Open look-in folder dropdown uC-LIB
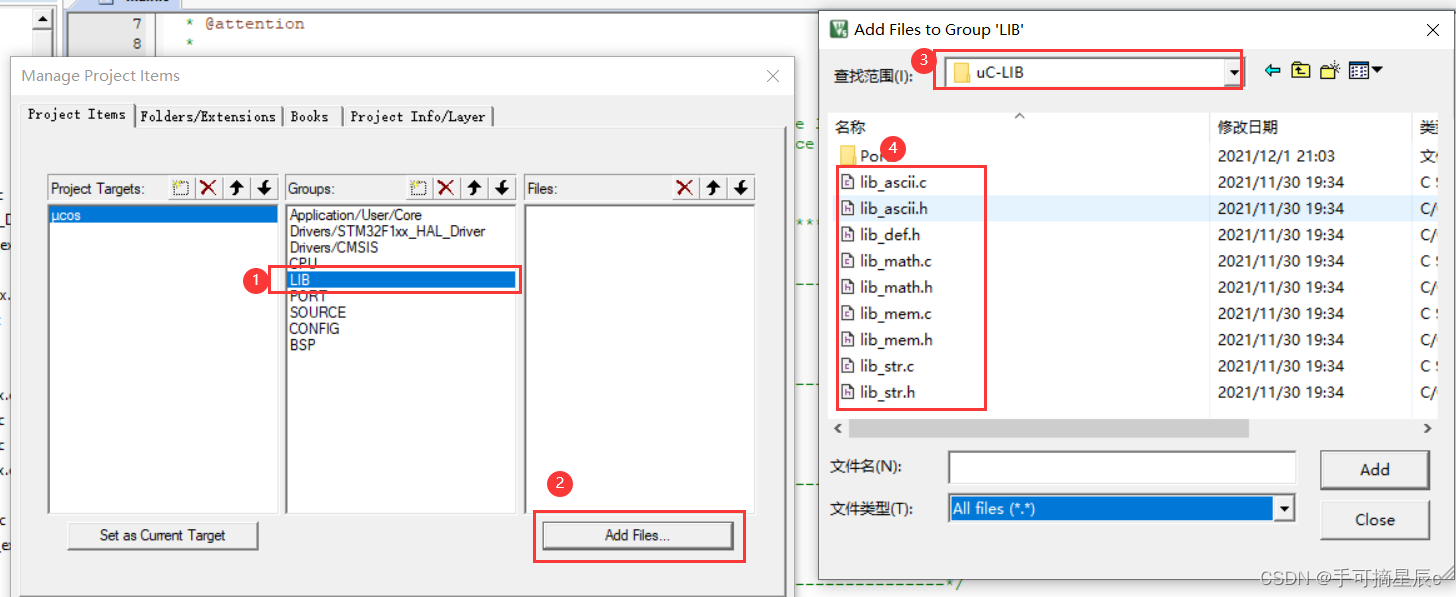This screenshot has height=597, width=1456. tap(1234, 73)
